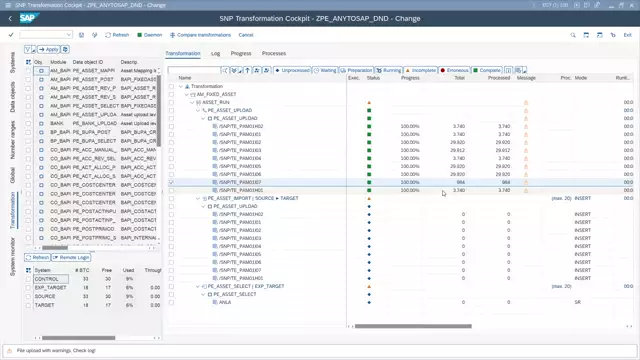Viewport: 640px width, 360px height.
Task: Click the Preparation status filter
Action: coord(356,70)
